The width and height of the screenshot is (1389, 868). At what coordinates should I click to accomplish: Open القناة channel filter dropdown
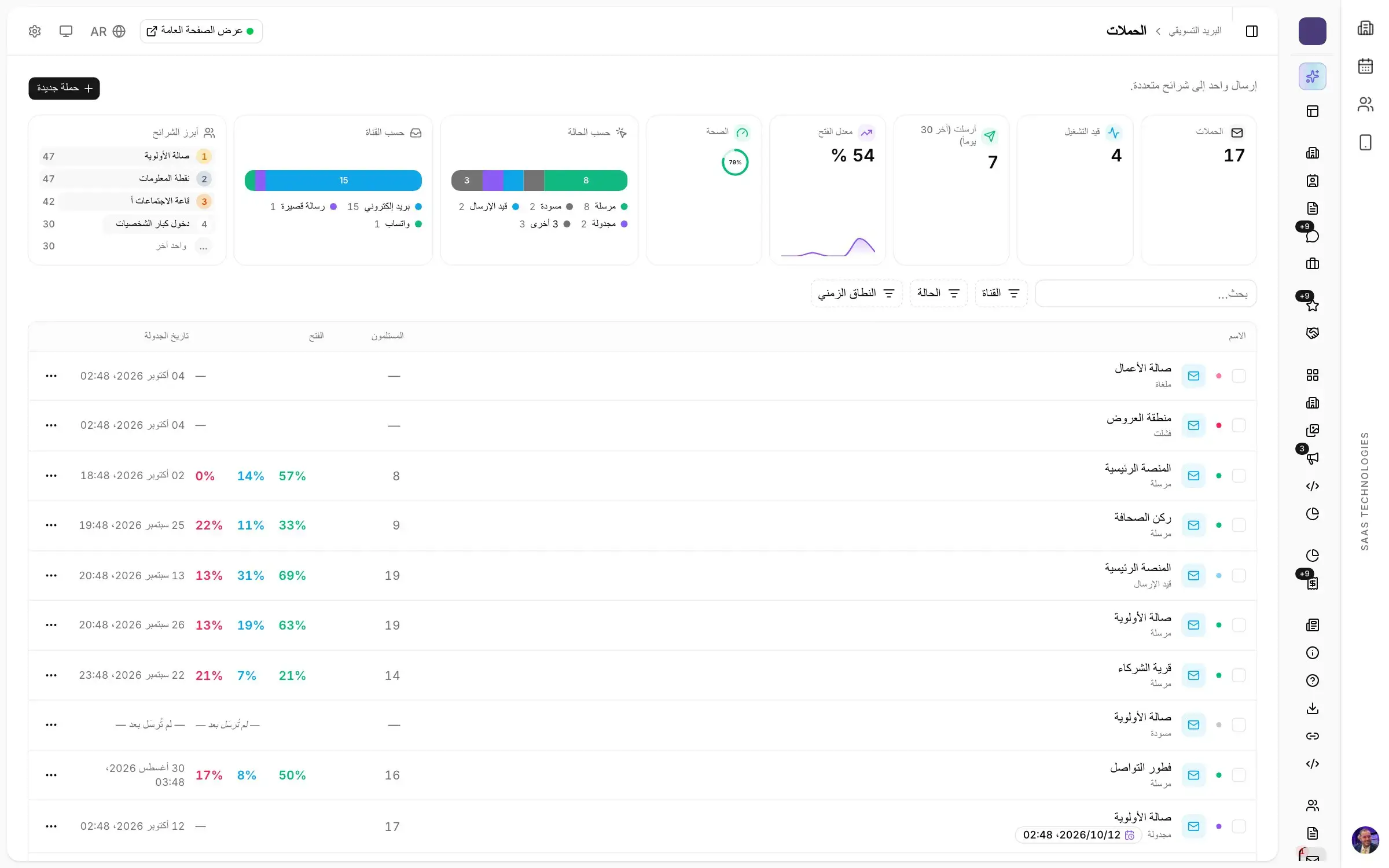(1001, 293)
